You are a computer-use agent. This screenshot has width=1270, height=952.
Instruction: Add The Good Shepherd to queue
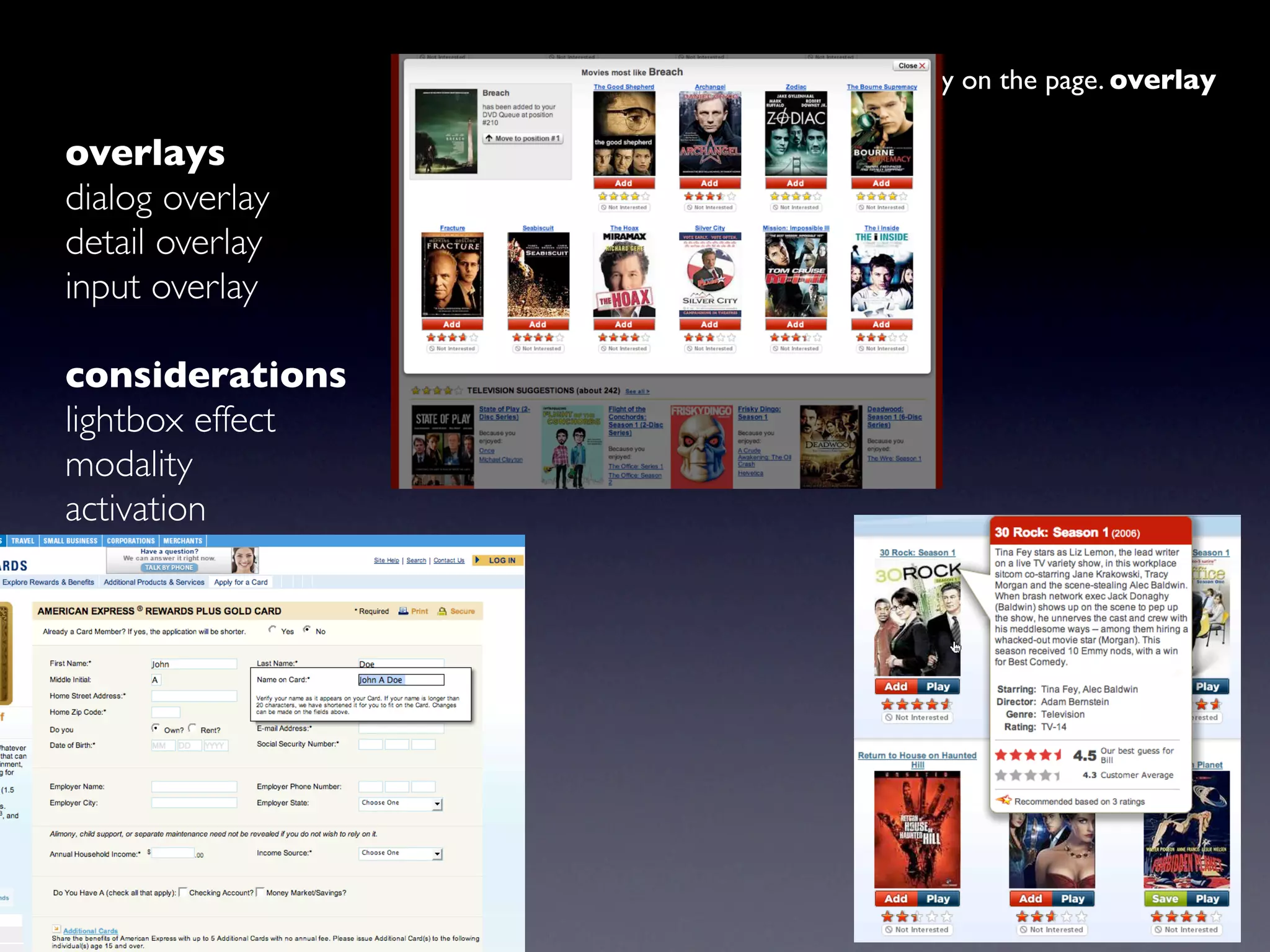pos(623,183)
